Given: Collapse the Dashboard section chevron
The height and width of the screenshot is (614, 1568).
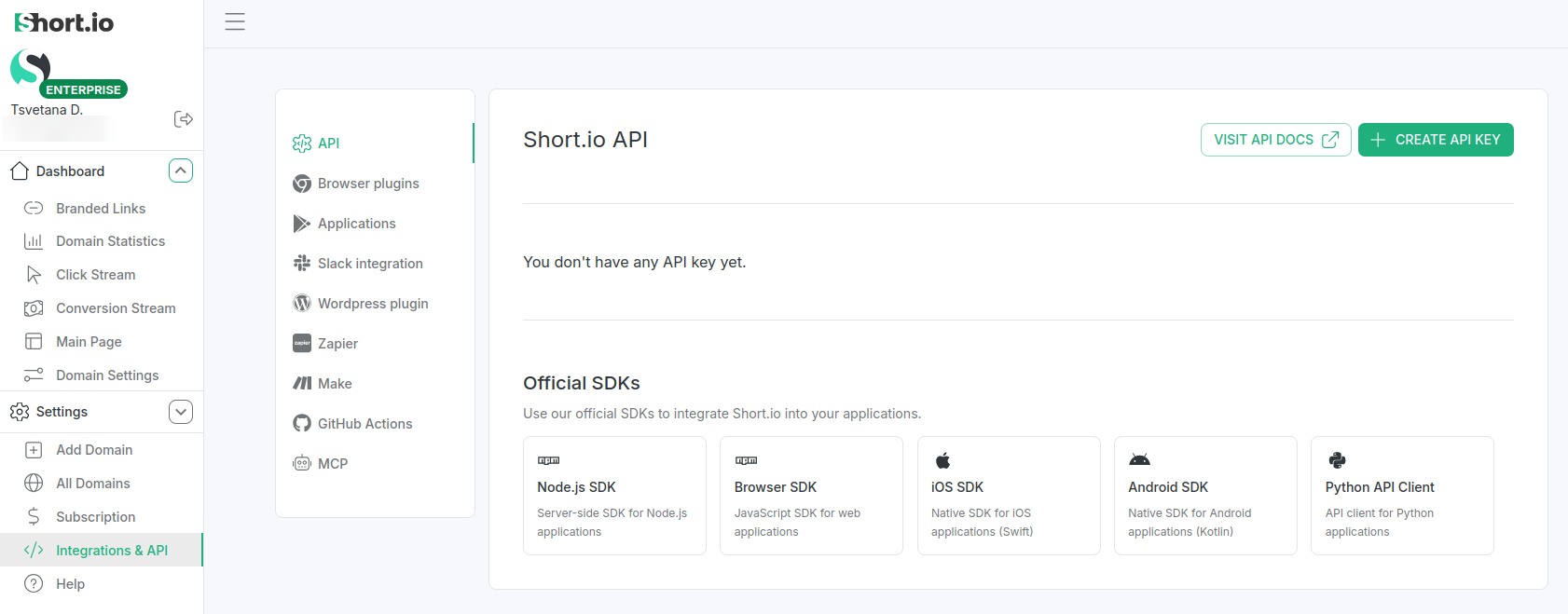Looking at the screenshot, I should (x=181, y=171).
